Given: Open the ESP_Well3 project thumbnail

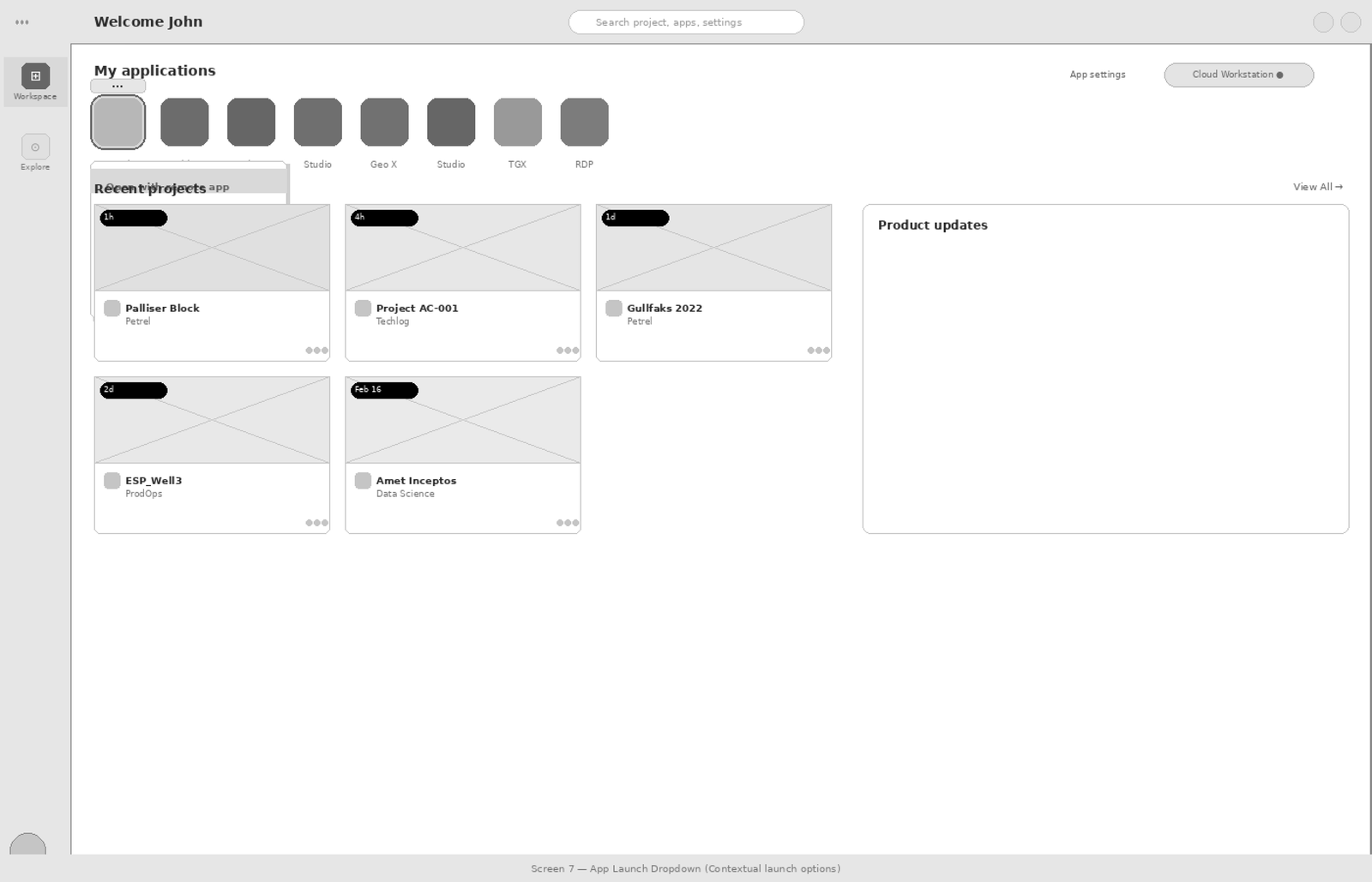Looking at the screenshot, I should tap(212, 420).
